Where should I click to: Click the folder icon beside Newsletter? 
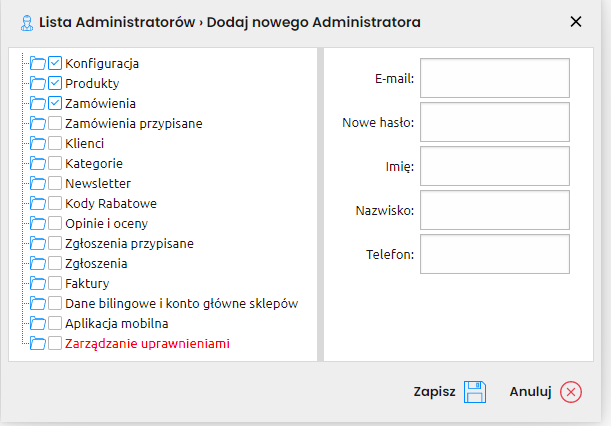tap(38, 183)
